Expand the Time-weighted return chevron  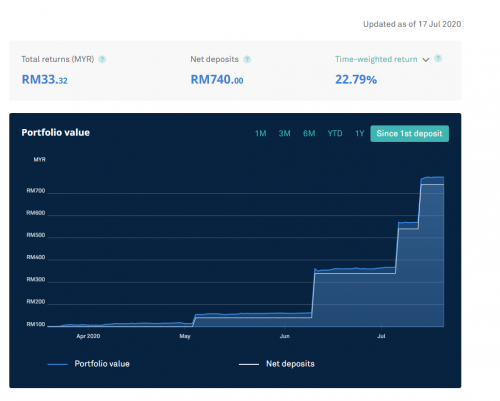[x=426, y=60]
